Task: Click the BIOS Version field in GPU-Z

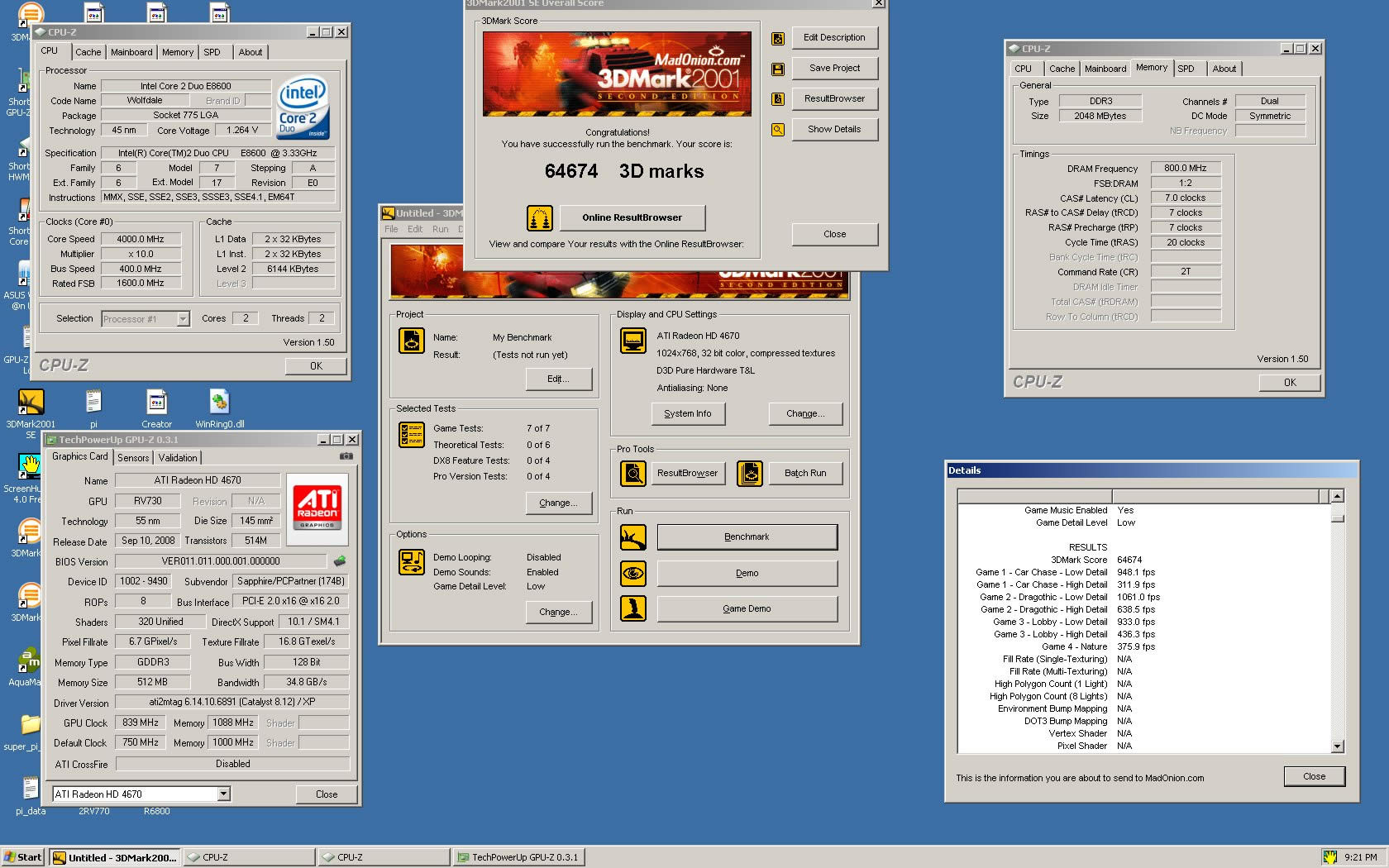Action: click(221, 561)
